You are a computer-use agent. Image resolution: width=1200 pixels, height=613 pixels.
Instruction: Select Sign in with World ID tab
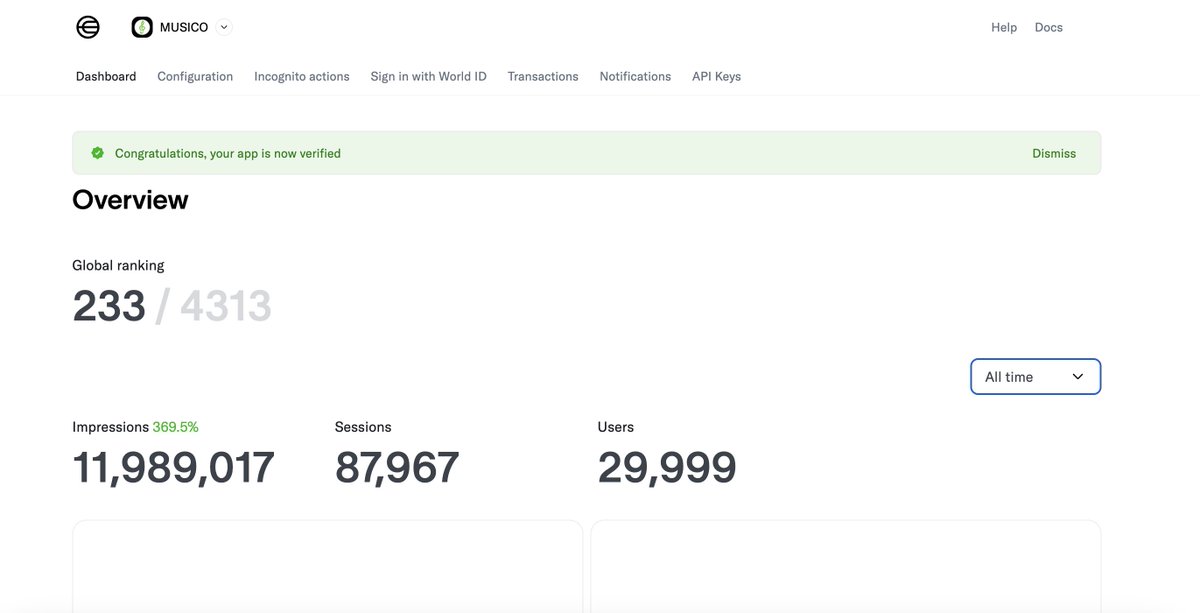(x=428, y=76)
